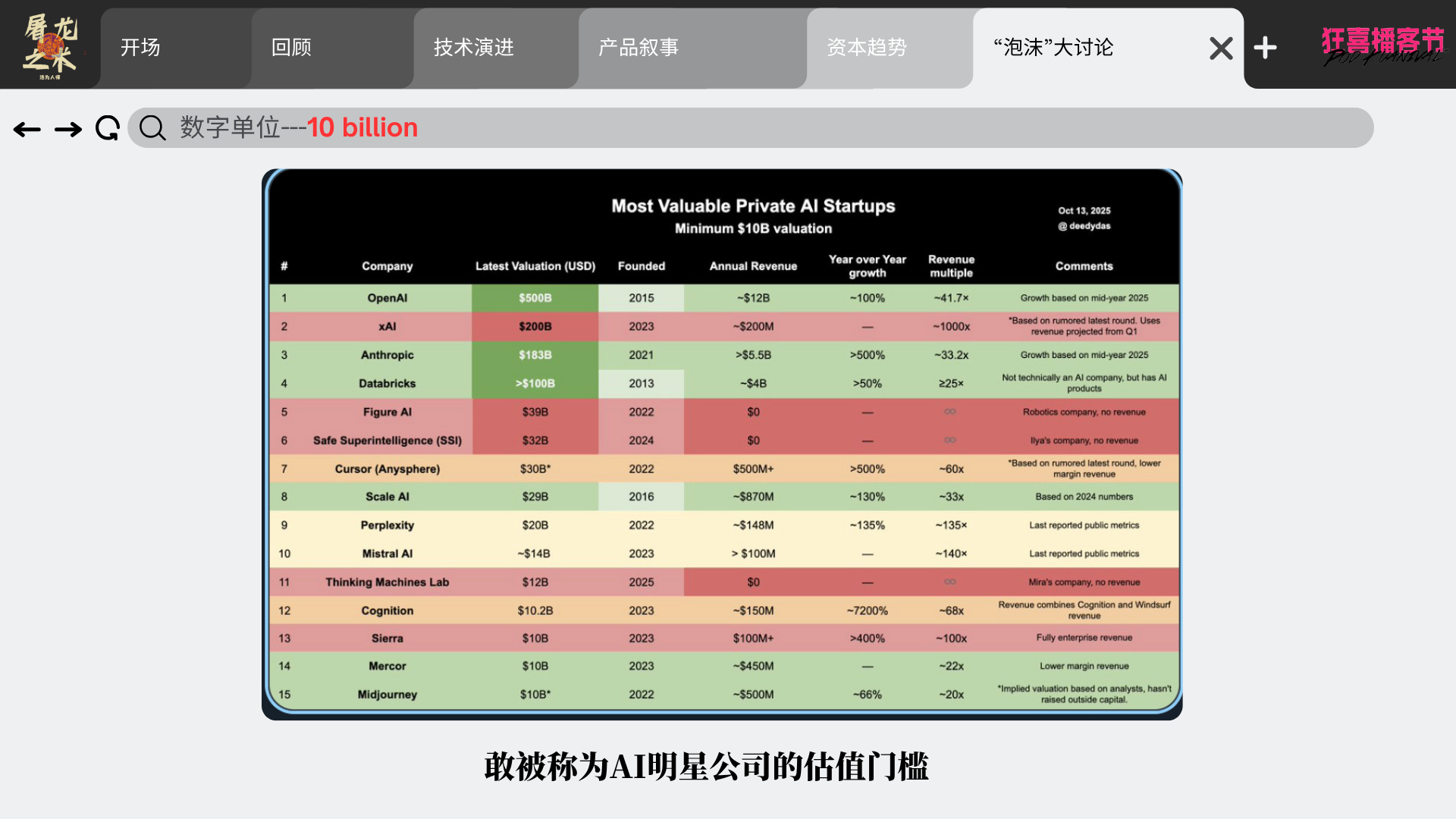
Task: Click the @deedydas credit text
Action: [x=1084, y=226]
